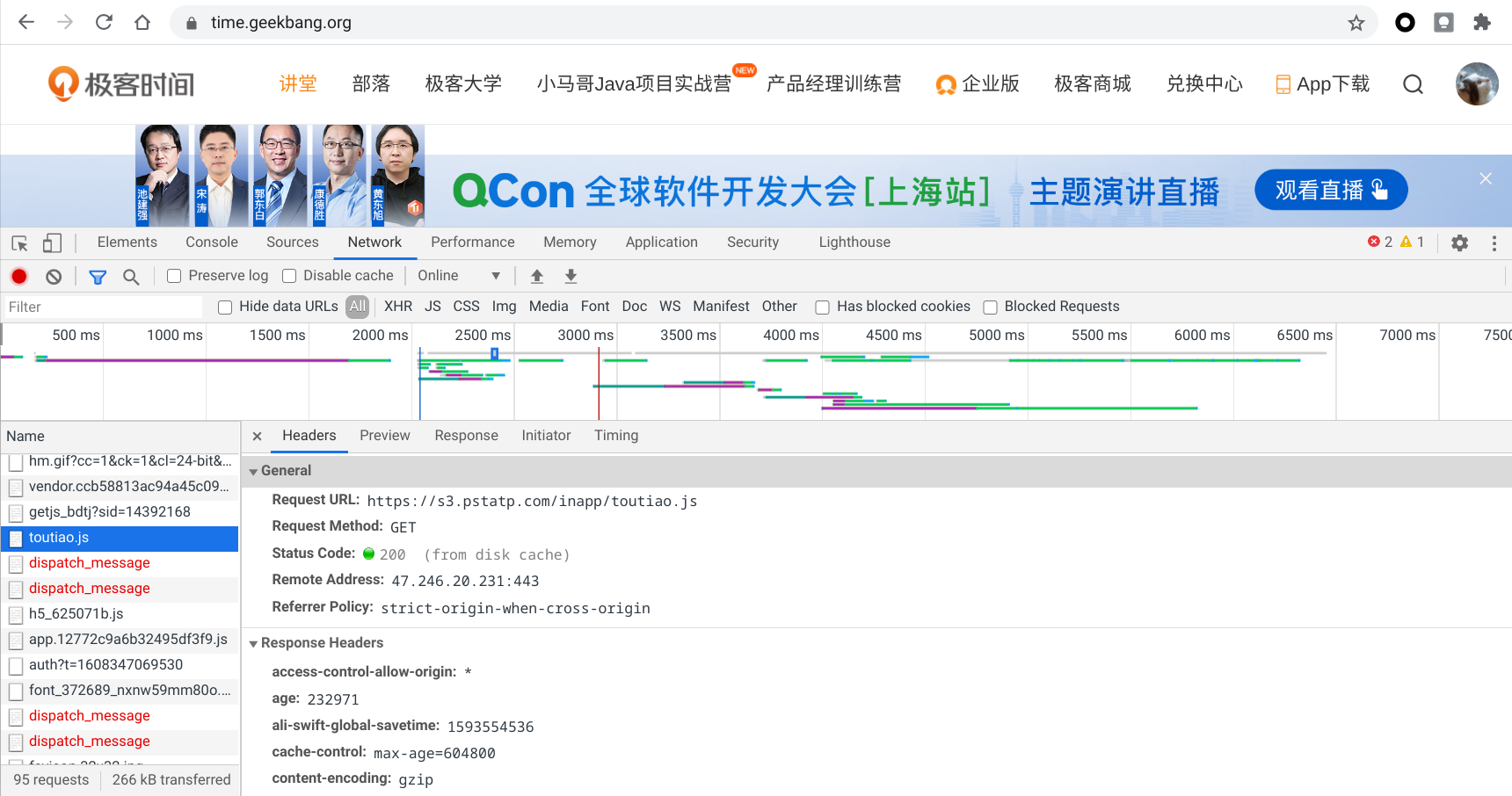Open the Timing detail tab
This screenshot has height=796, width=1512.
pos(616,436)
